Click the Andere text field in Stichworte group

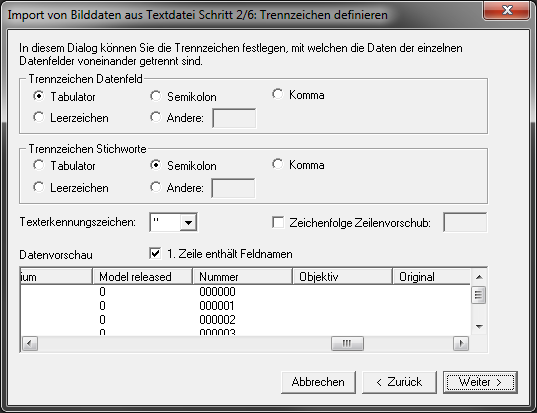[233, 188]
